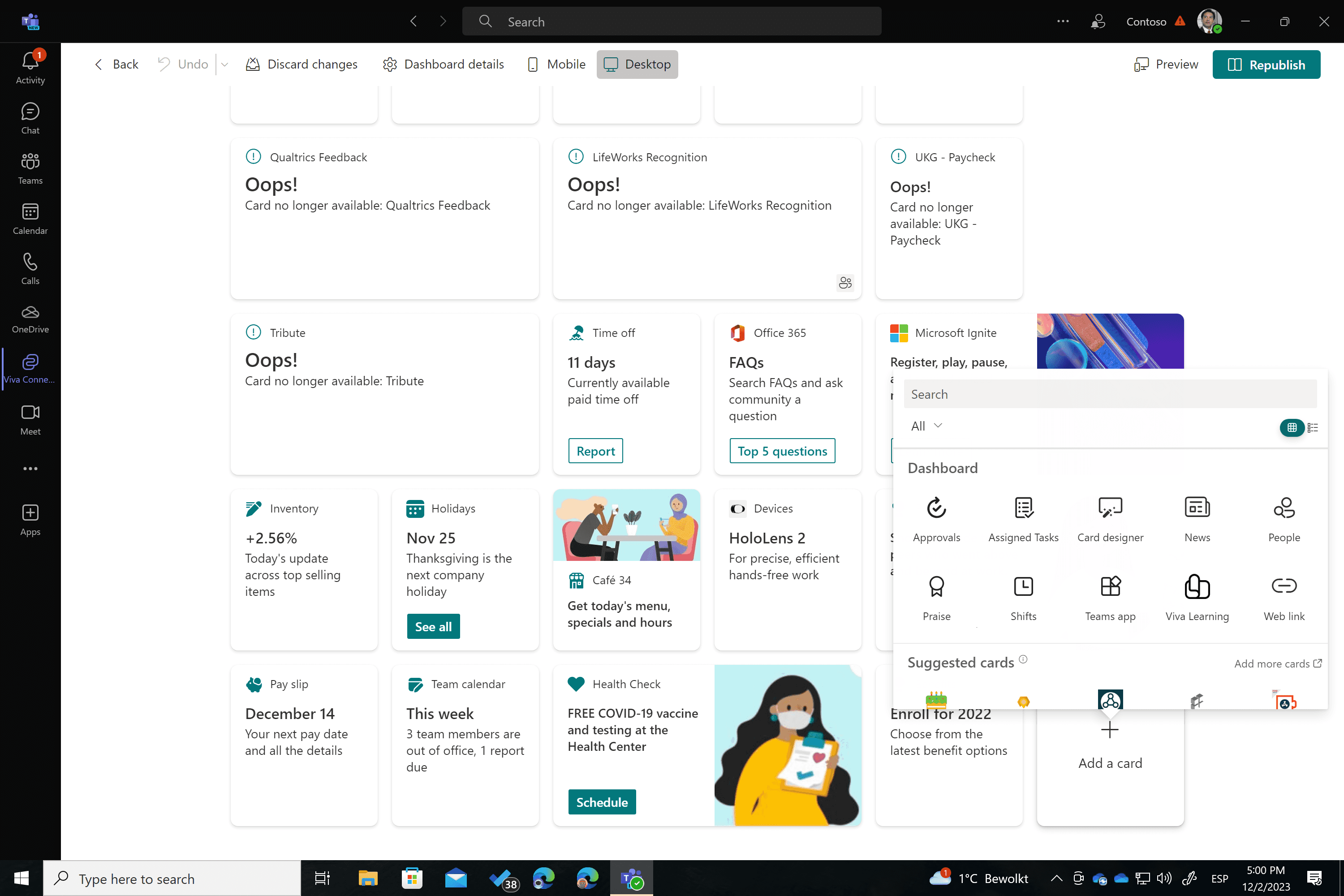Add the Approvals card
The image size is (1344, 896).
tap(936, 519)
